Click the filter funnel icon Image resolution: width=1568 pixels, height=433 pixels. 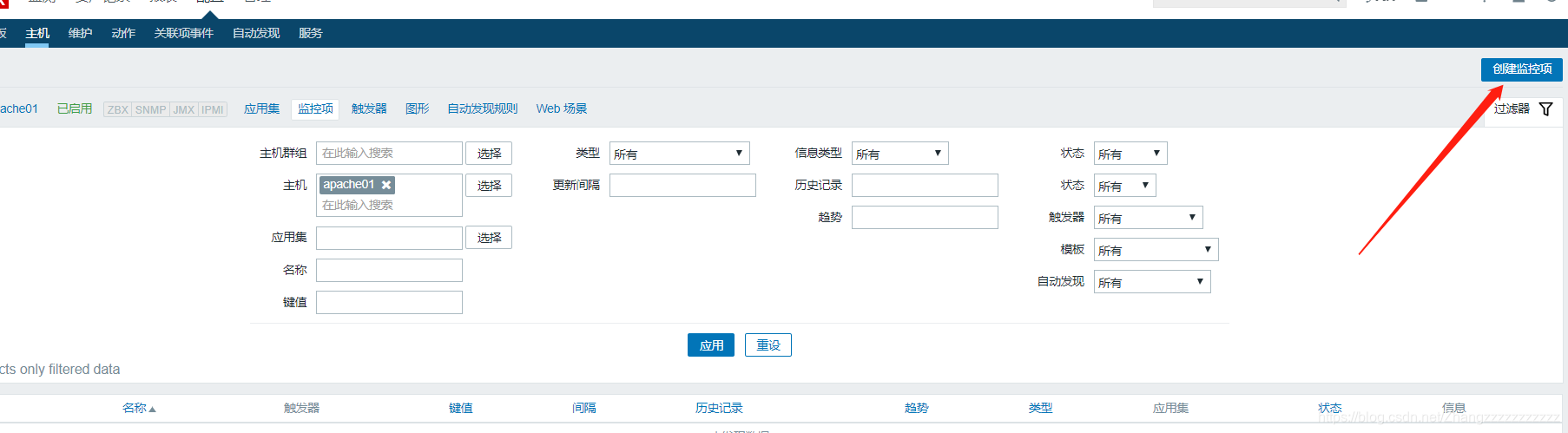point(1545,108)
